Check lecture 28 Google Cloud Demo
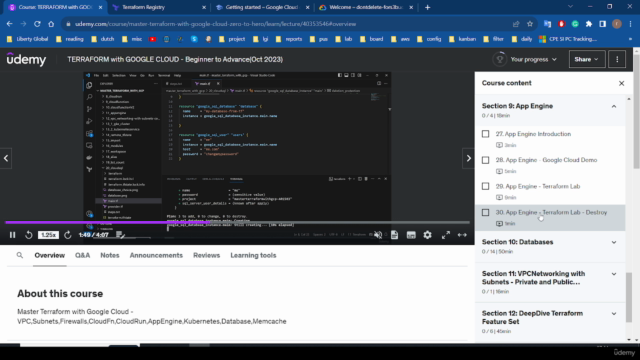The image size is (640, 360). tap(485, 160)
